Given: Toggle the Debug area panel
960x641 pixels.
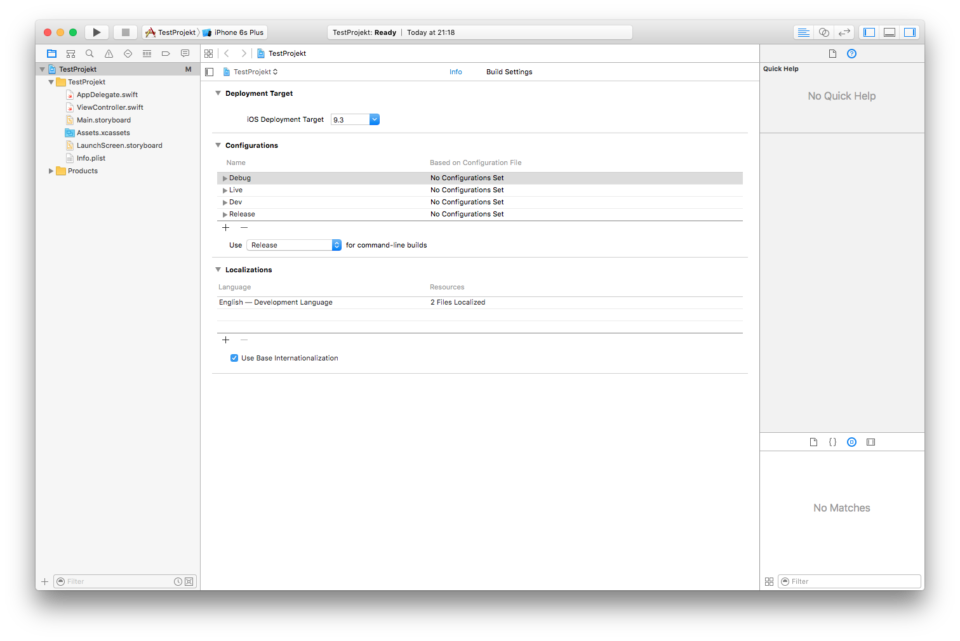Looking at the screenshot, I should pos(889,32).
